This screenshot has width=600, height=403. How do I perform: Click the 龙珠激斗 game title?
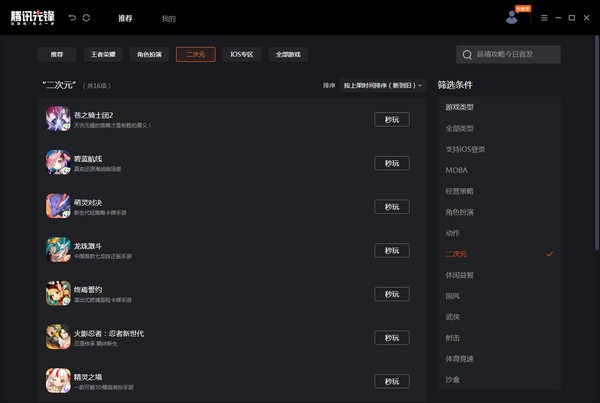pyautogui.click(x=88, y=246)
